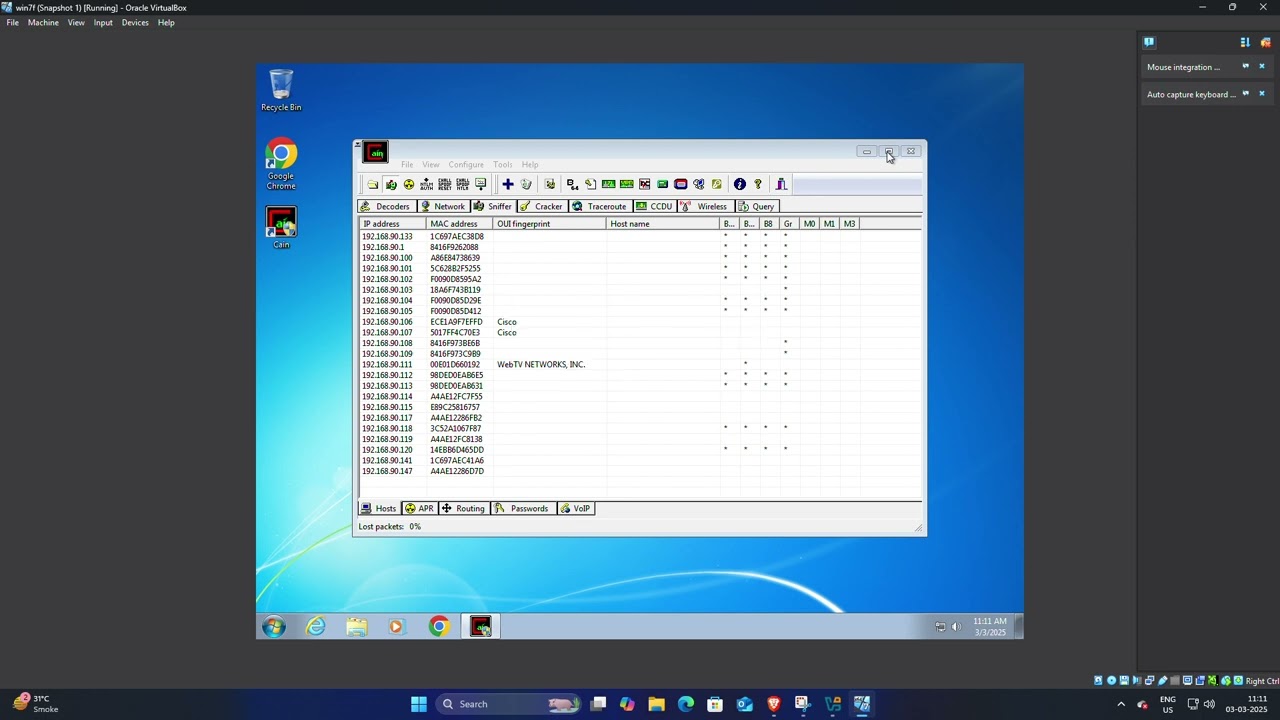Open the Windows 7 Start button
Image resolution: width=1280 pixels, height=720 pixels.
pos(274,627)
